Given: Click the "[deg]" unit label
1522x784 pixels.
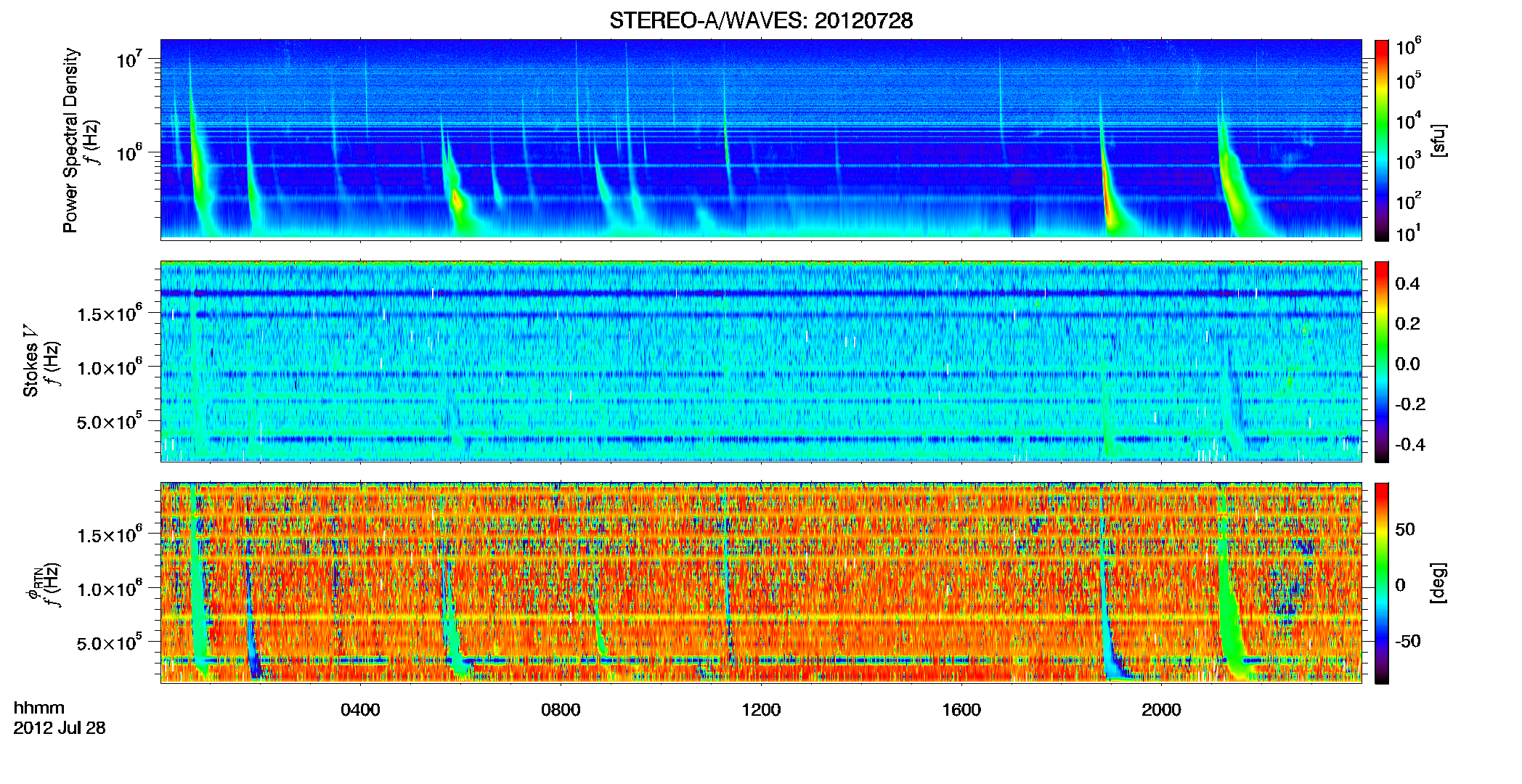Looking at the screenshot, I should coord(1438,583).
